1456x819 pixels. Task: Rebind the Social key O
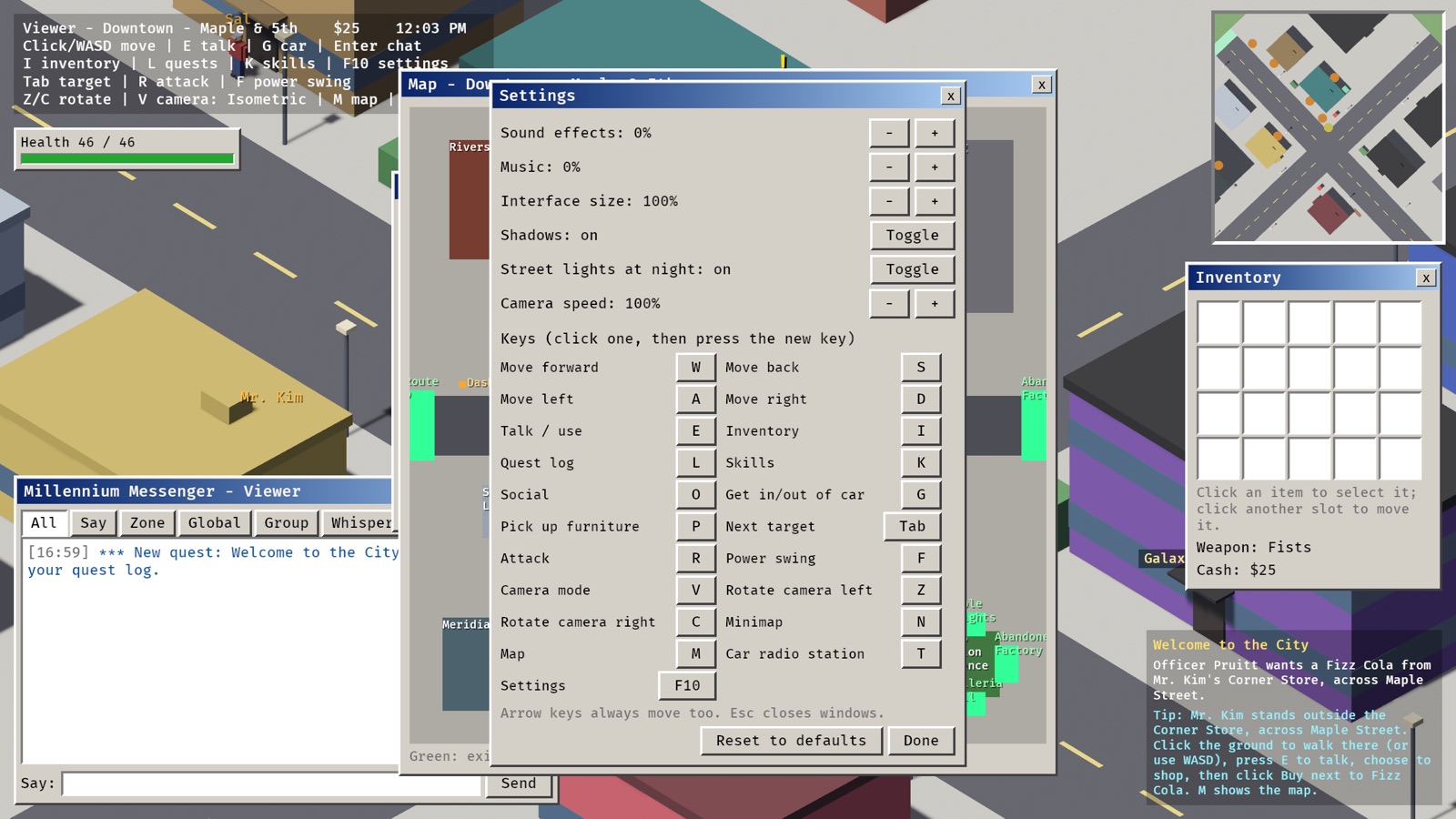coord(696,495)
